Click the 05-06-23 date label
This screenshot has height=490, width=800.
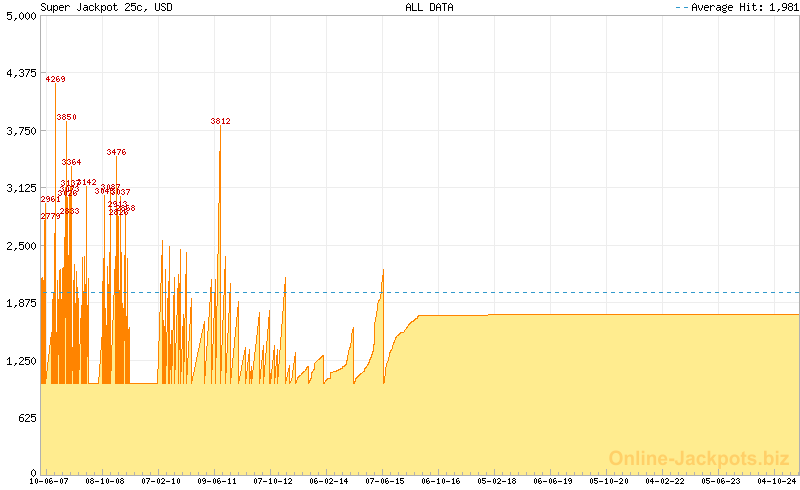pyautogui.click(x=720, y=481)
